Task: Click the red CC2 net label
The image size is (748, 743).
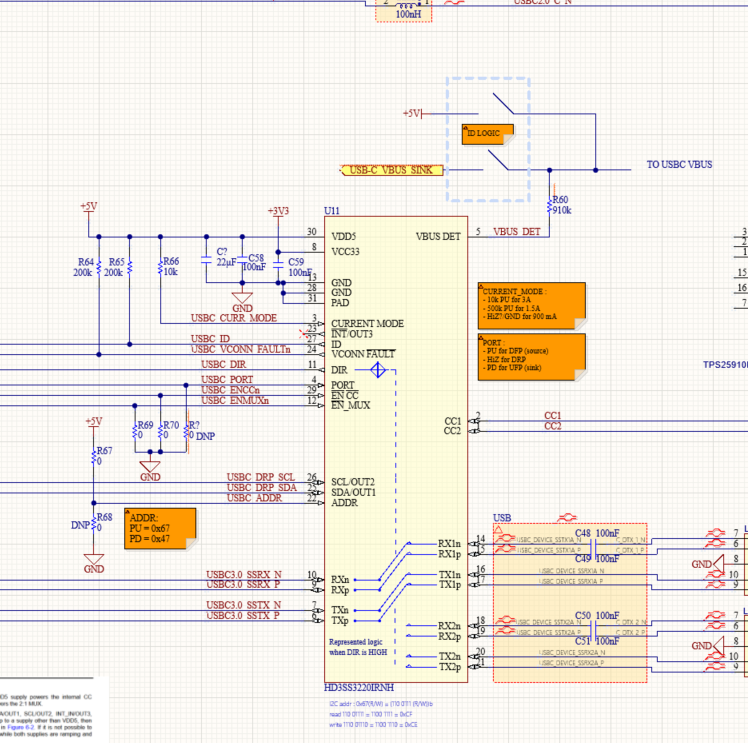Action: point(552,426)
